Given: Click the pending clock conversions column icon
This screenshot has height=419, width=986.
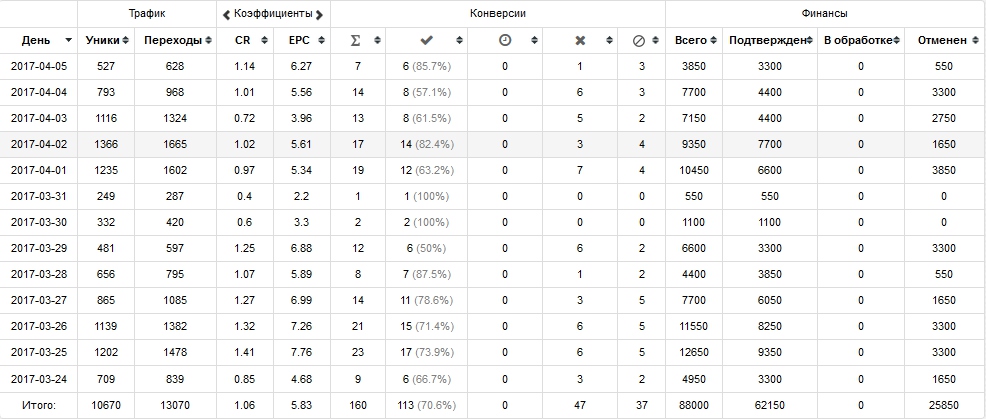Looking at the screenshot, I should [505, 40].
